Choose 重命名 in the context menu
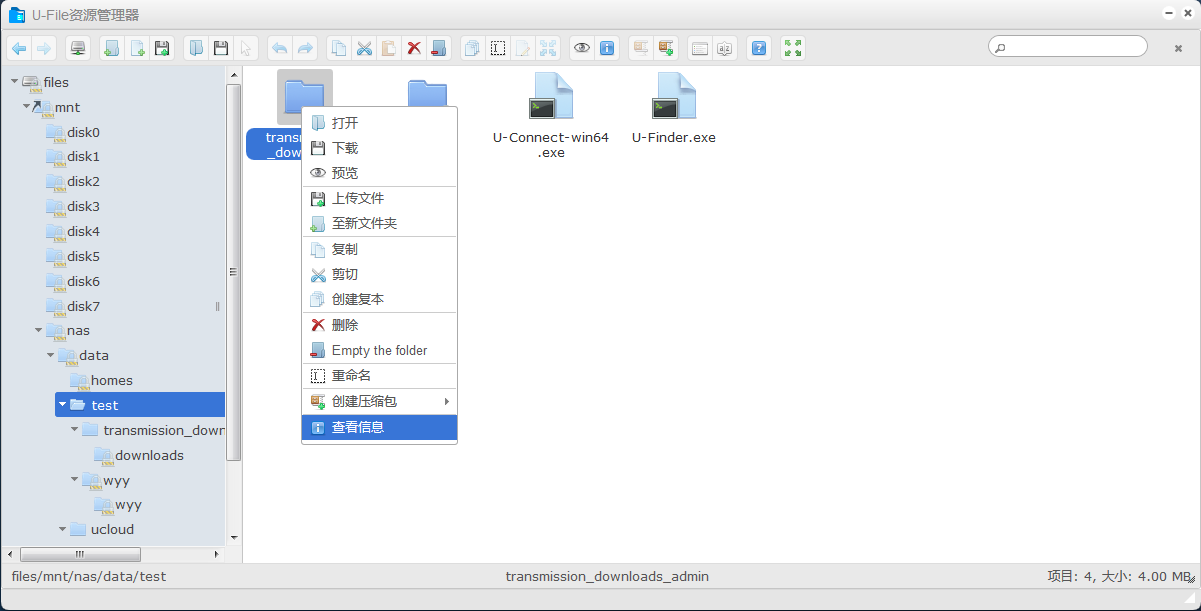This screenshot has height=611, width=1201. click(379, 375)
